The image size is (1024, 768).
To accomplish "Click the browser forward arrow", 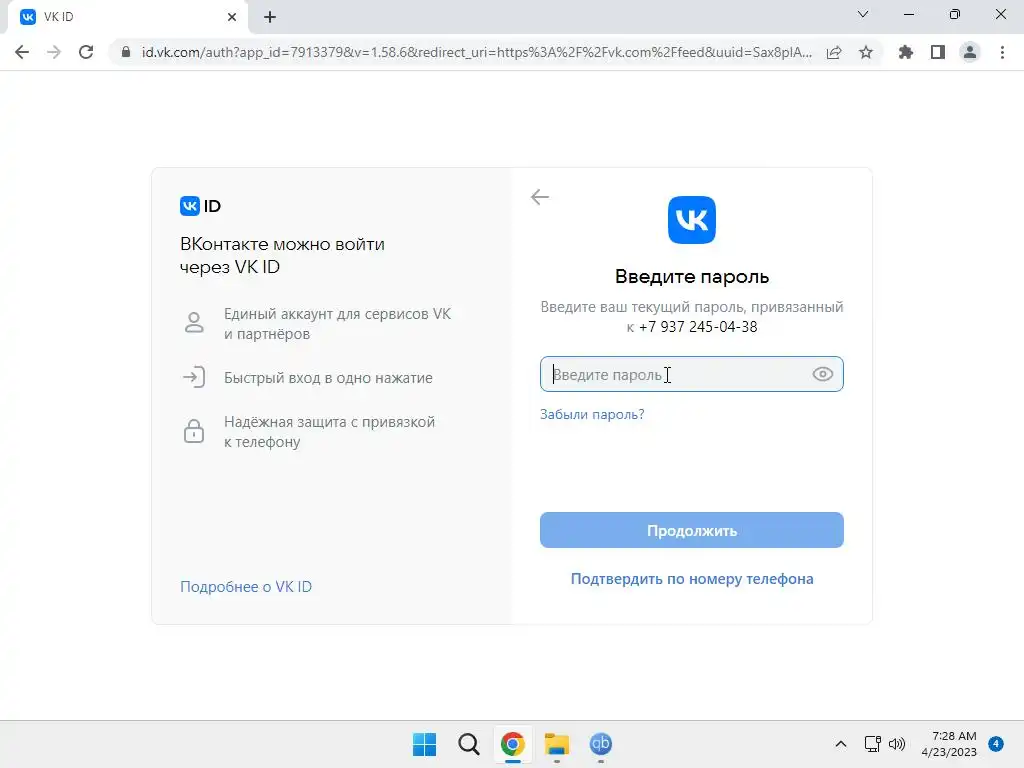I will (x=54, y=52).
